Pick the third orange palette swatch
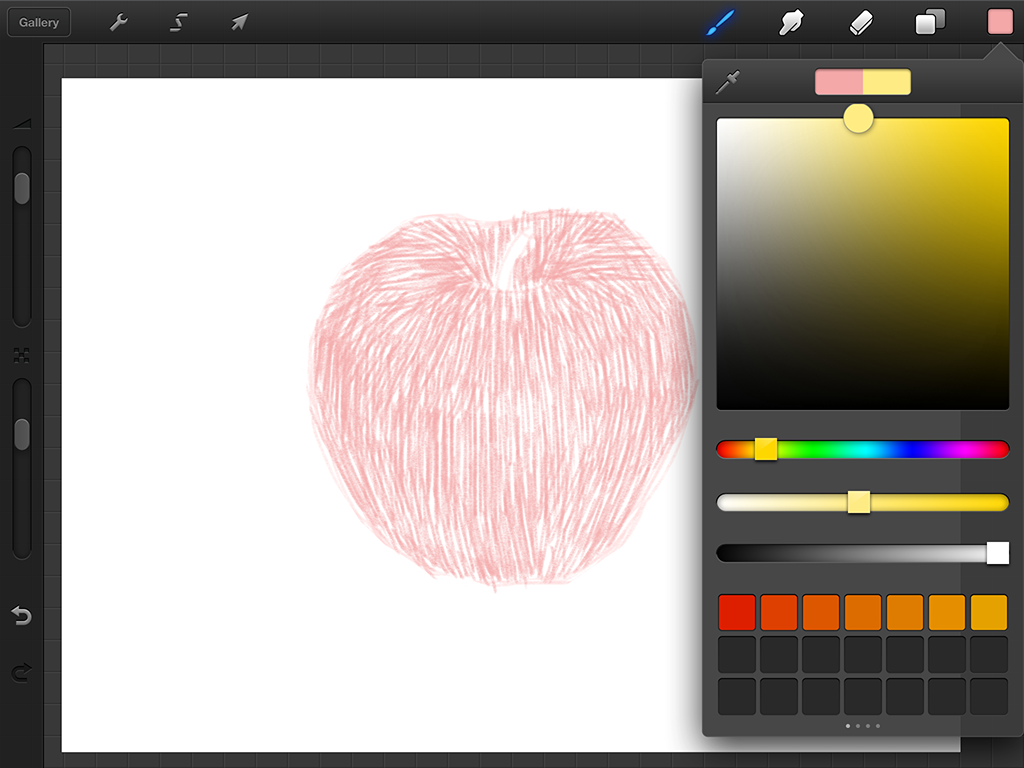Viewport: 1024px width, 768px height. click(821, 612)
